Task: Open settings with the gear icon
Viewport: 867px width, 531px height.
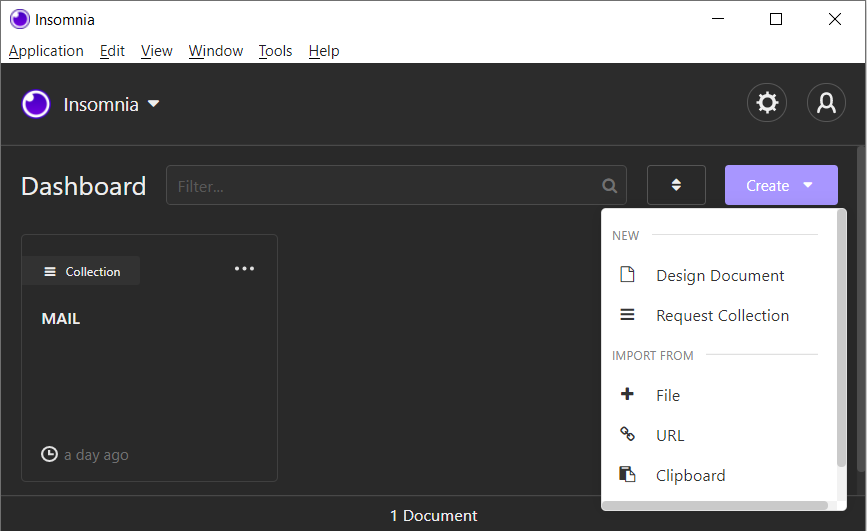Action: point(767,103)
